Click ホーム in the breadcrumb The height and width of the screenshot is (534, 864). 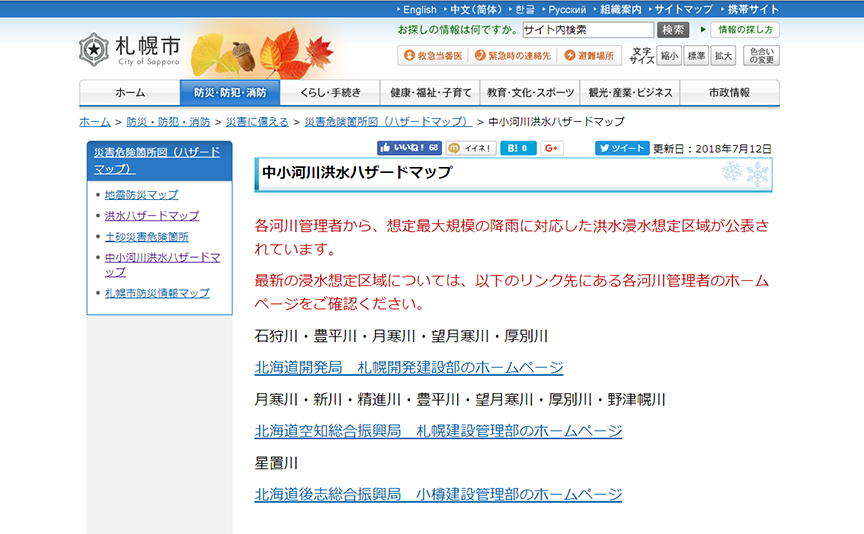95,122
